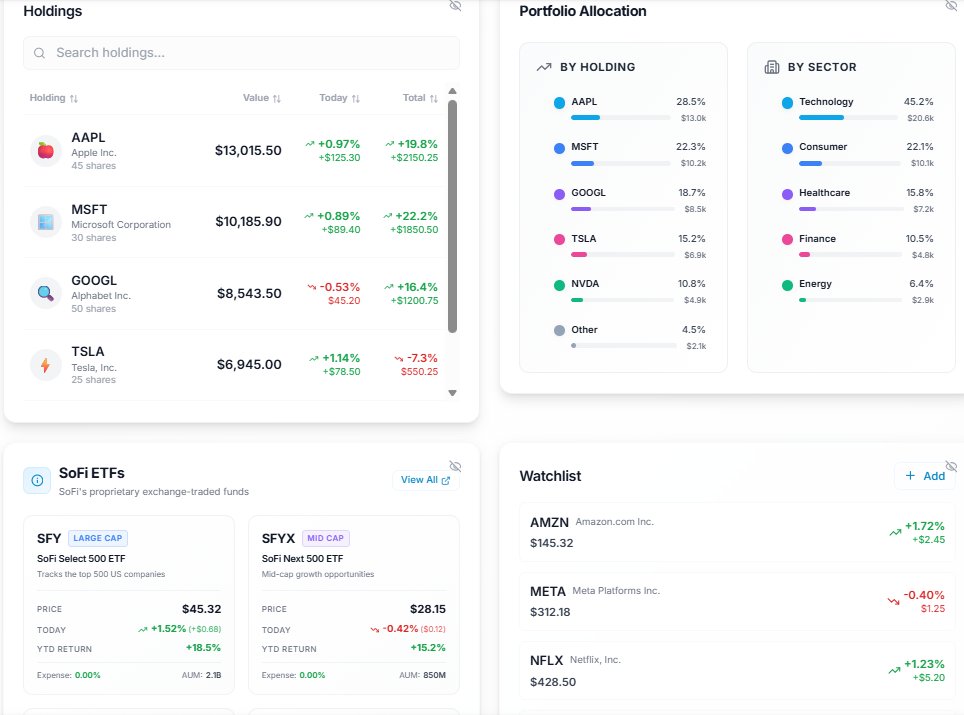Sort the table by Holding column

53,98
